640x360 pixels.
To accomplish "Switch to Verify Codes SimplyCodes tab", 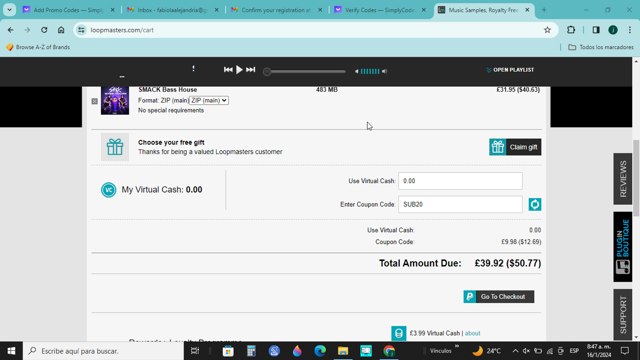I will click(x=380, y=10).
